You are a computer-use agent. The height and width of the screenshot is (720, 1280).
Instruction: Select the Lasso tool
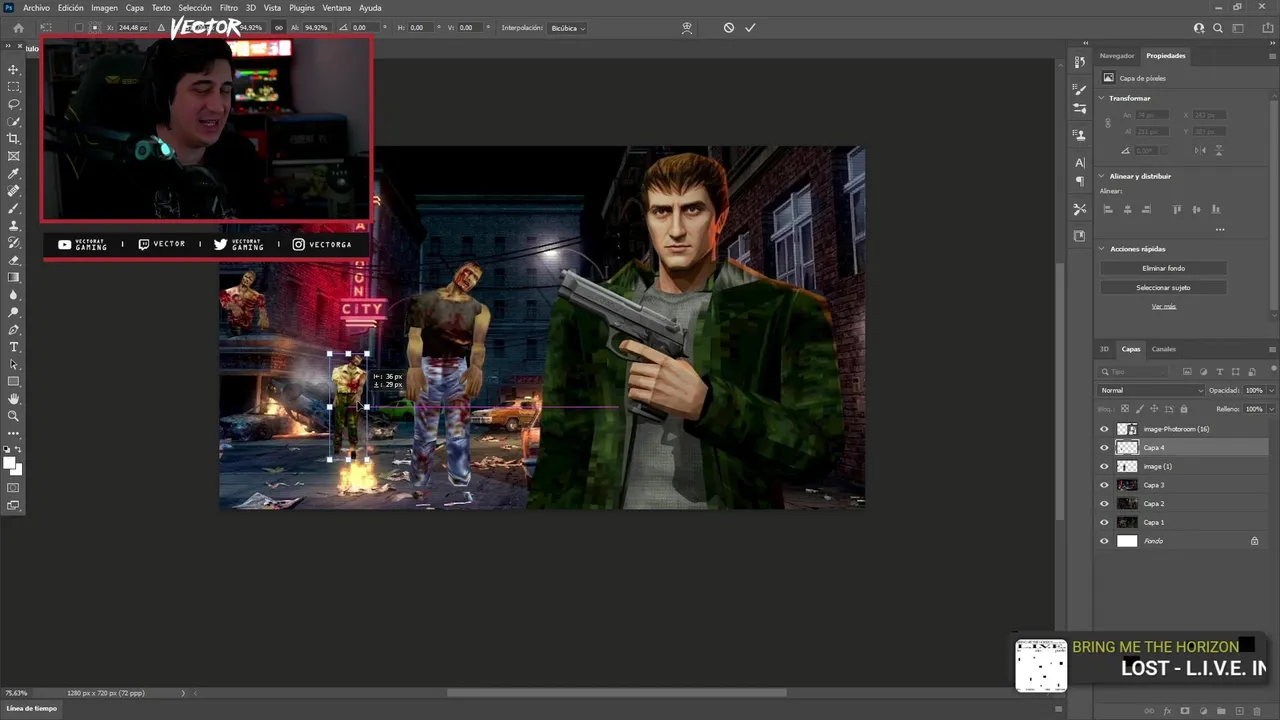[14, 104]
